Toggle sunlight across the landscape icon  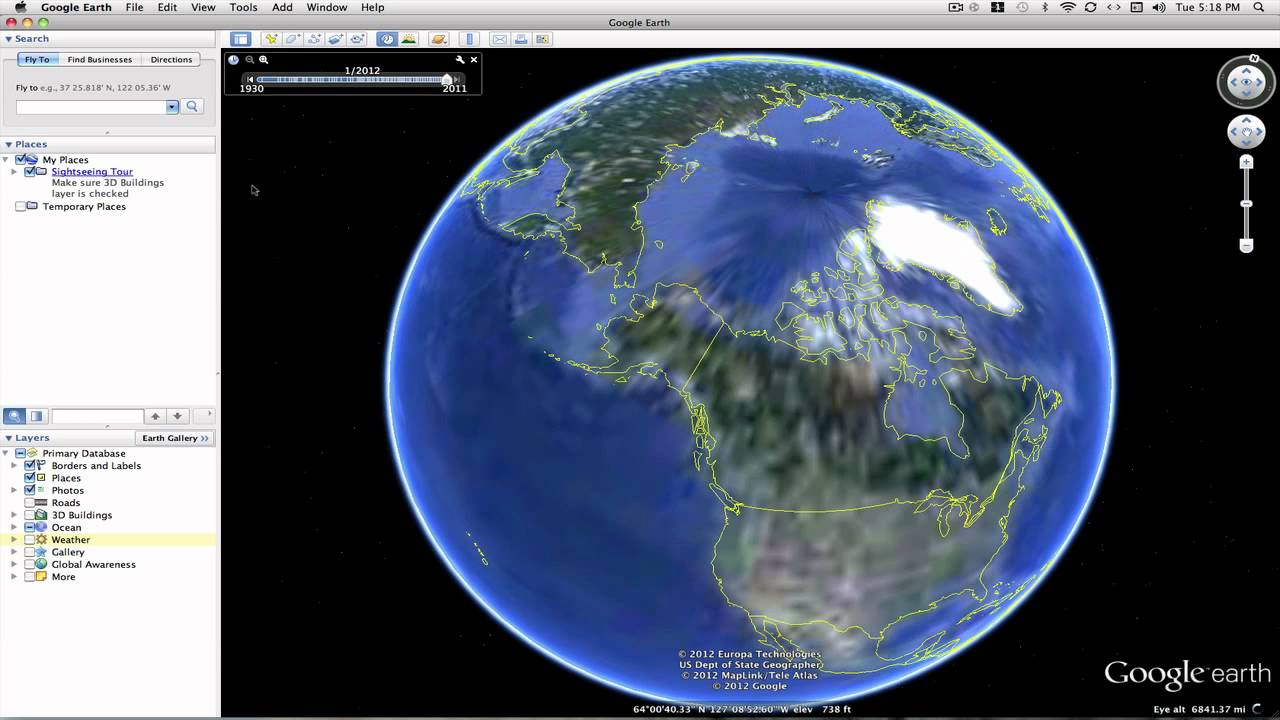(x=408, y=39)
